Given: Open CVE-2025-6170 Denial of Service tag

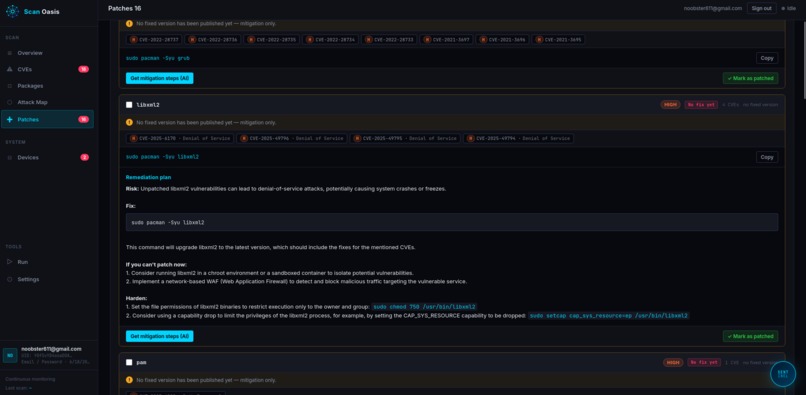Looking at the screenshot, I should (x=179, y=138).
